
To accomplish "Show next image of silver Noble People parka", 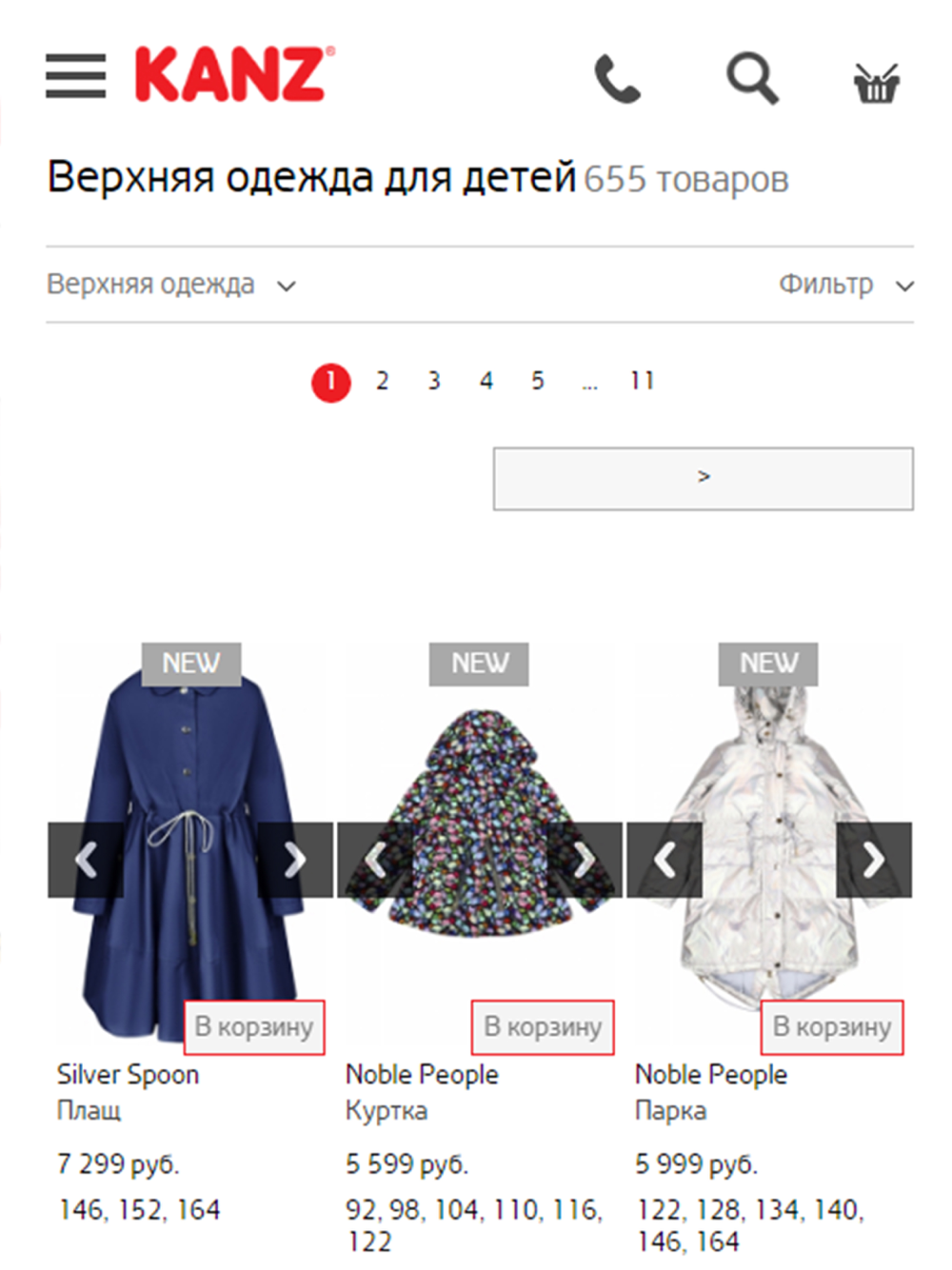I will pyautogui.click(x=873, y=860).
